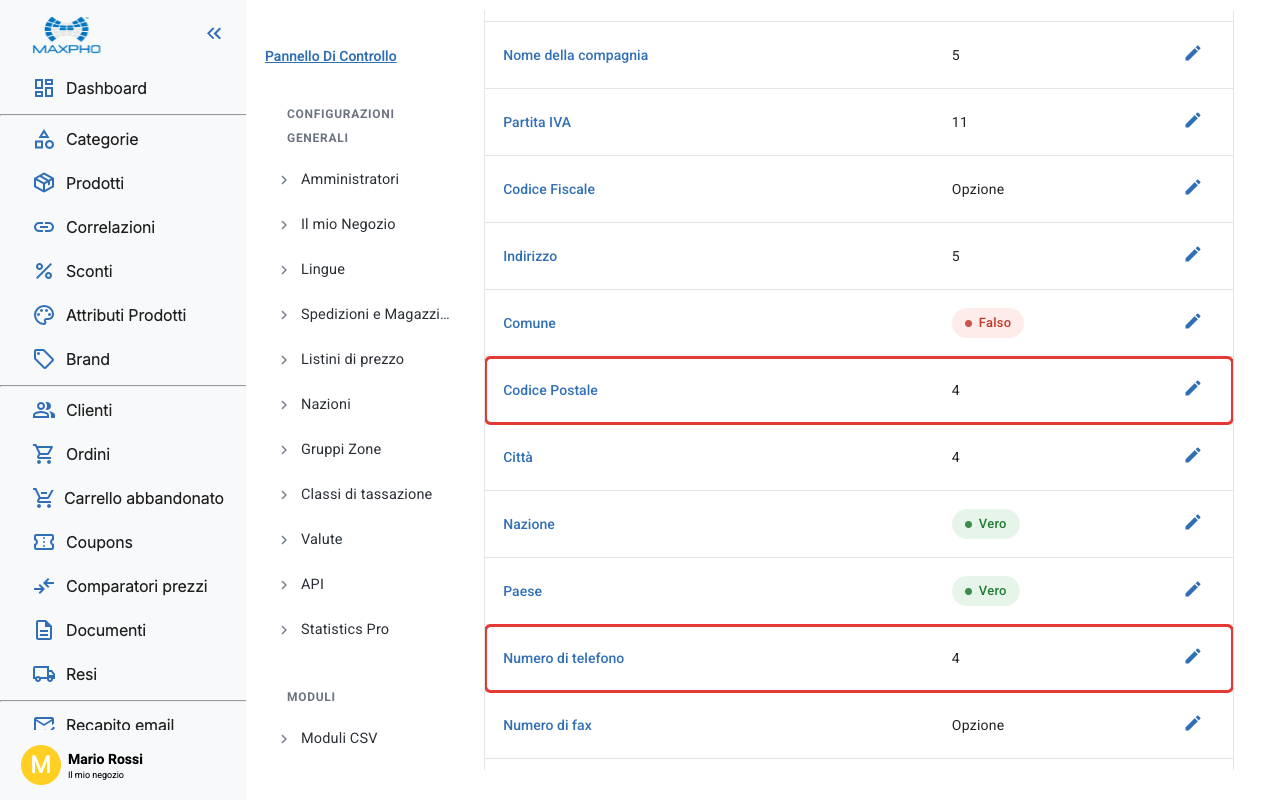
Task: Click the Vero badge for Paese
Action: point(986,591)
